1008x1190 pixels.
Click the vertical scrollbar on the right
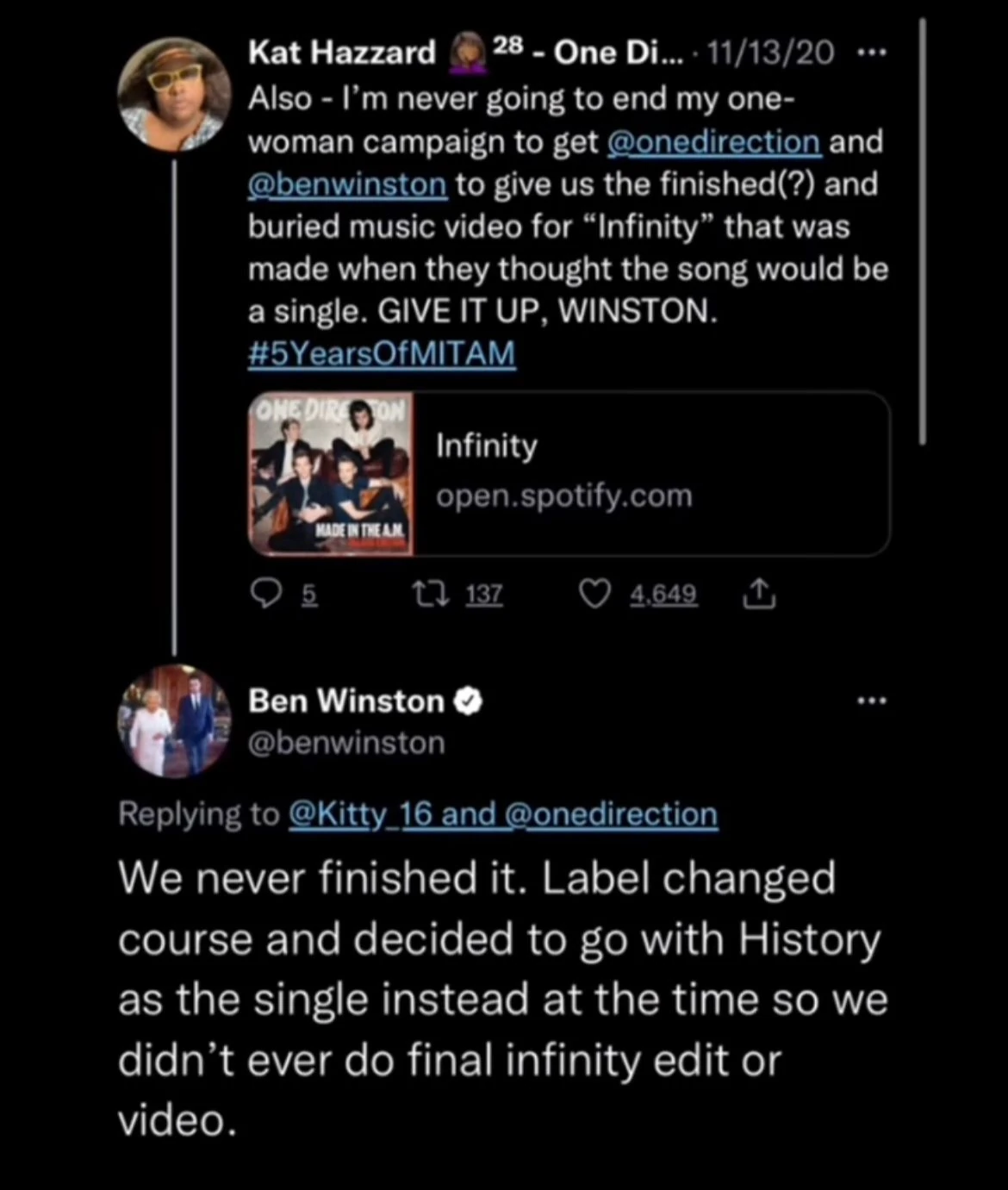[x=923, y=231]
